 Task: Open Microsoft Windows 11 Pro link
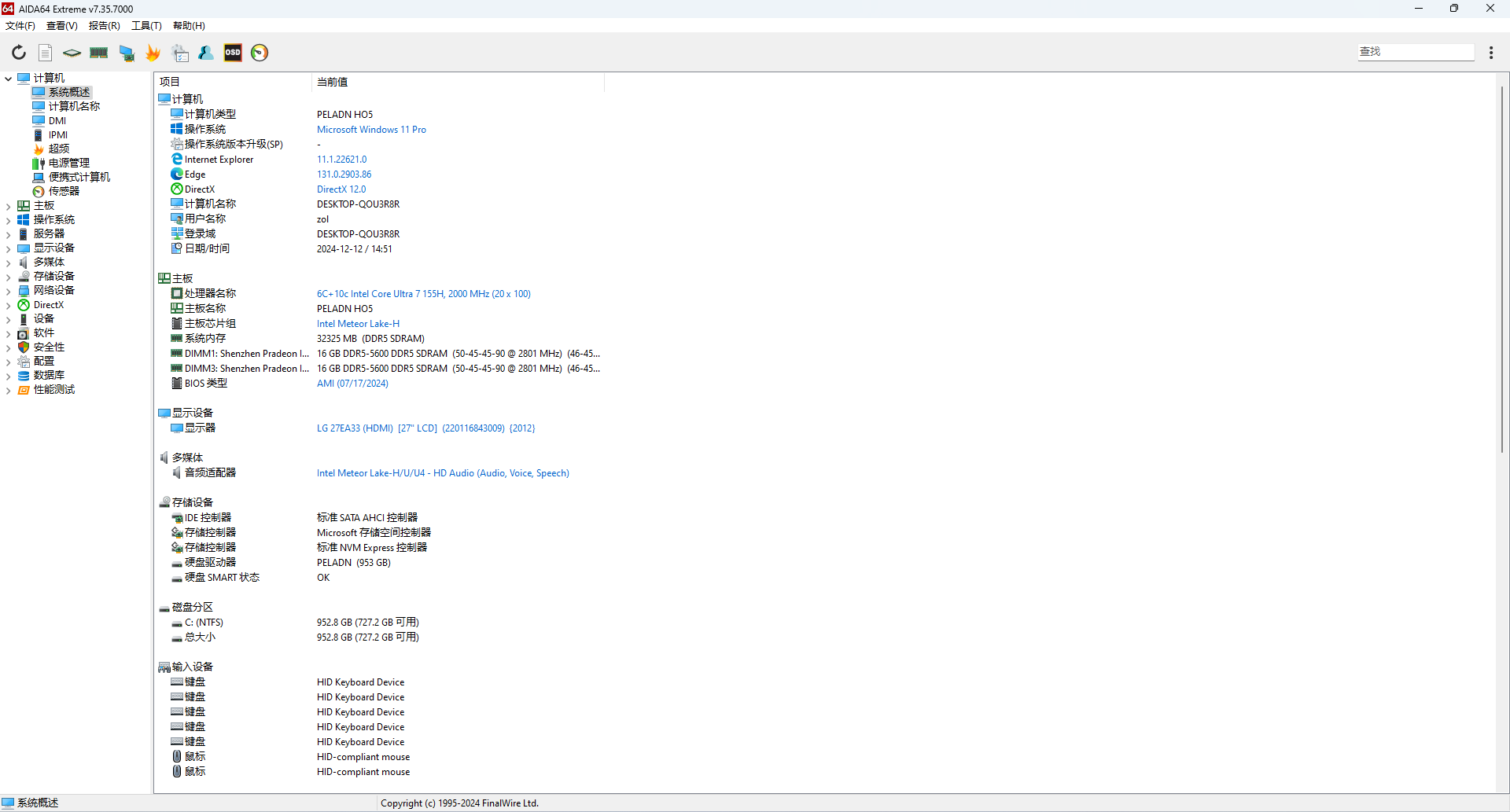371,130
